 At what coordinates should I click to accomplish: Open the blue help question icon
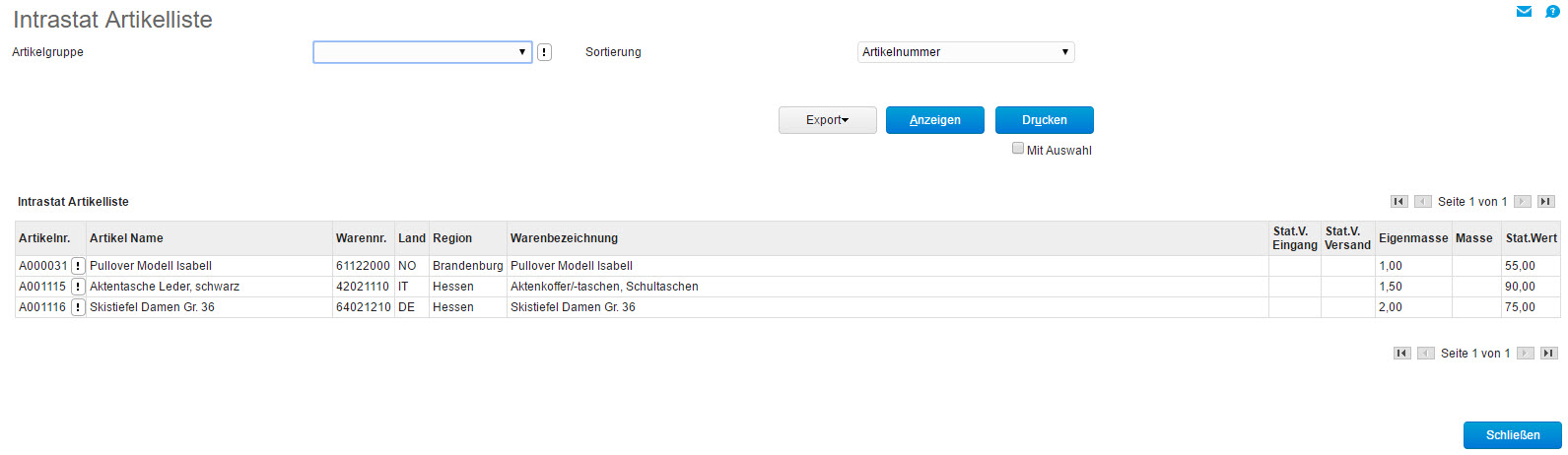[1552, 12]
